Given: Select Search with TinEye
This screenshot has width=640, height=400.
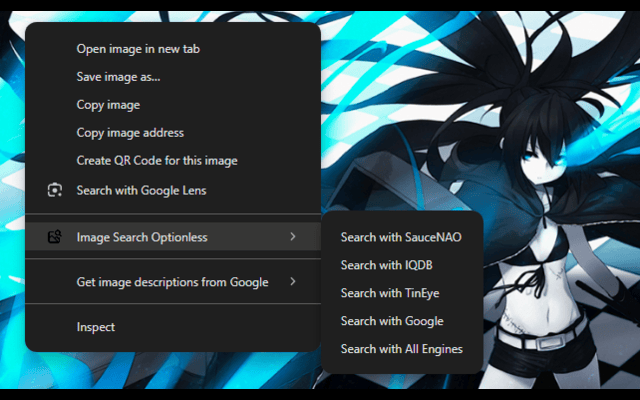Looking at the screenshot, I should pos(402,293).
